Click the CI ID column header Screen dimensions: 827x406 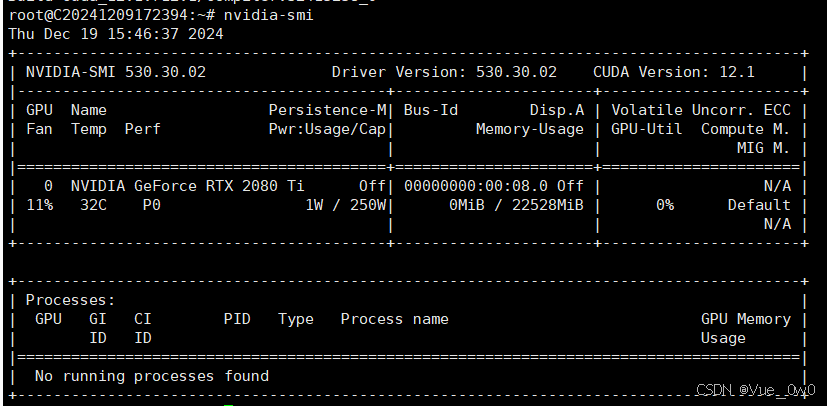coord(142,329)
